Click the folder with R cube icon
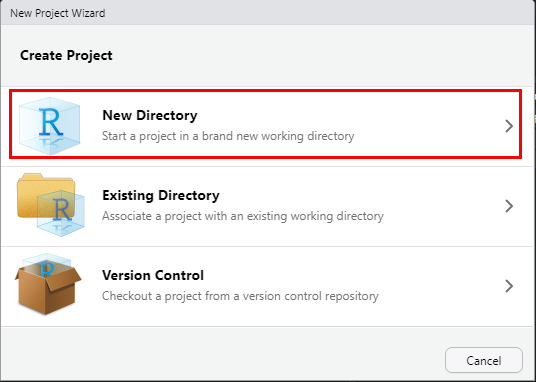 [51, 205]
